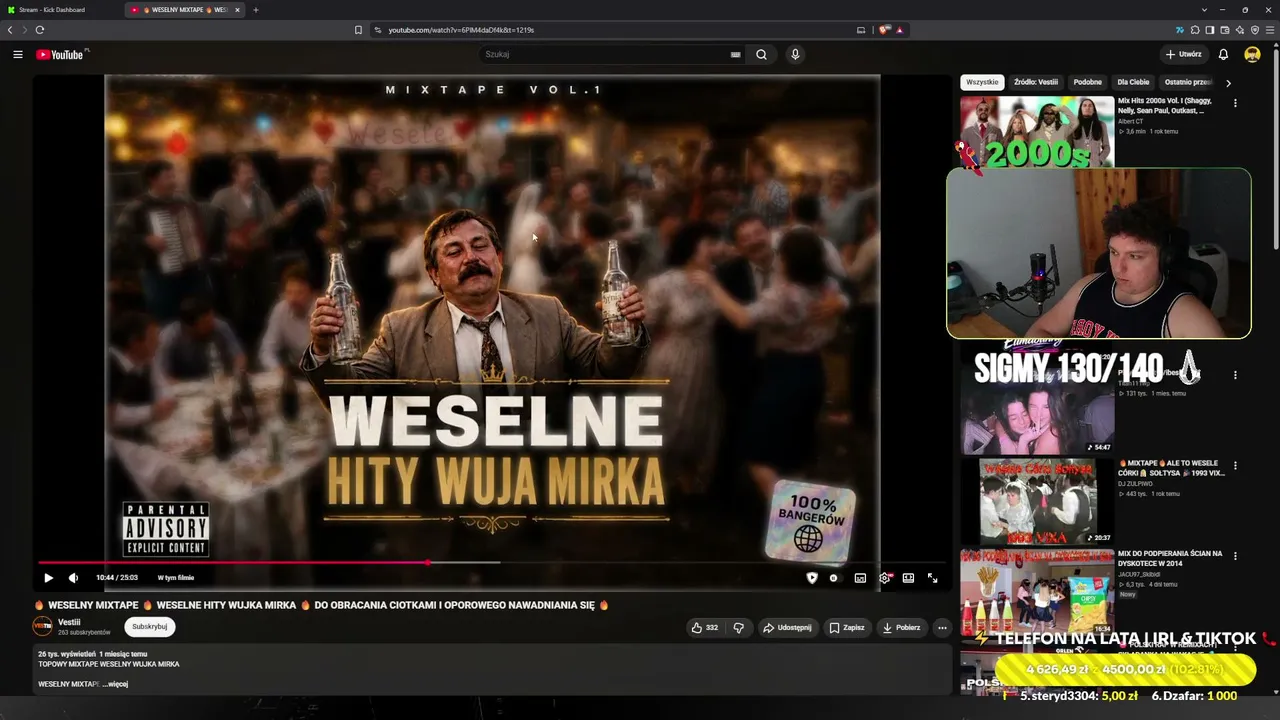Viewport: 1280px width, 720px height.
Task: Save the video with Zapisz
Action: coord(846,628)
